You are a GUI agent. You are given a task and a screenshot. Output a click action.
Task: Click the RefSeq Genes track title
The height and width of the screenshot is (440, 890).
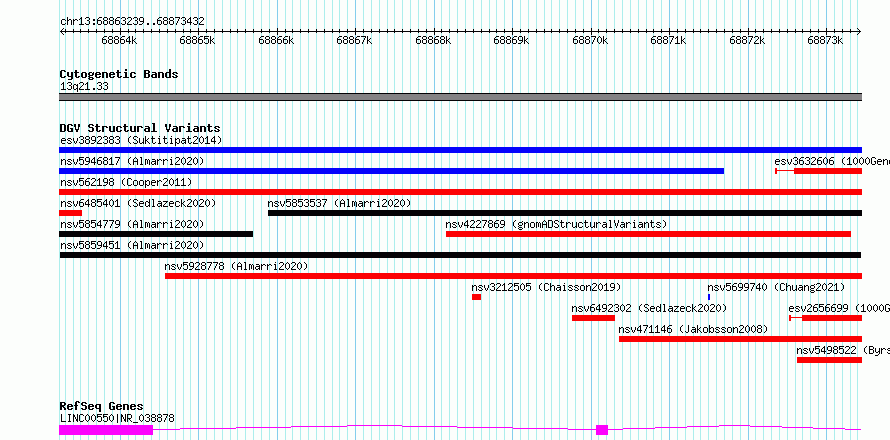pos(101,407)
